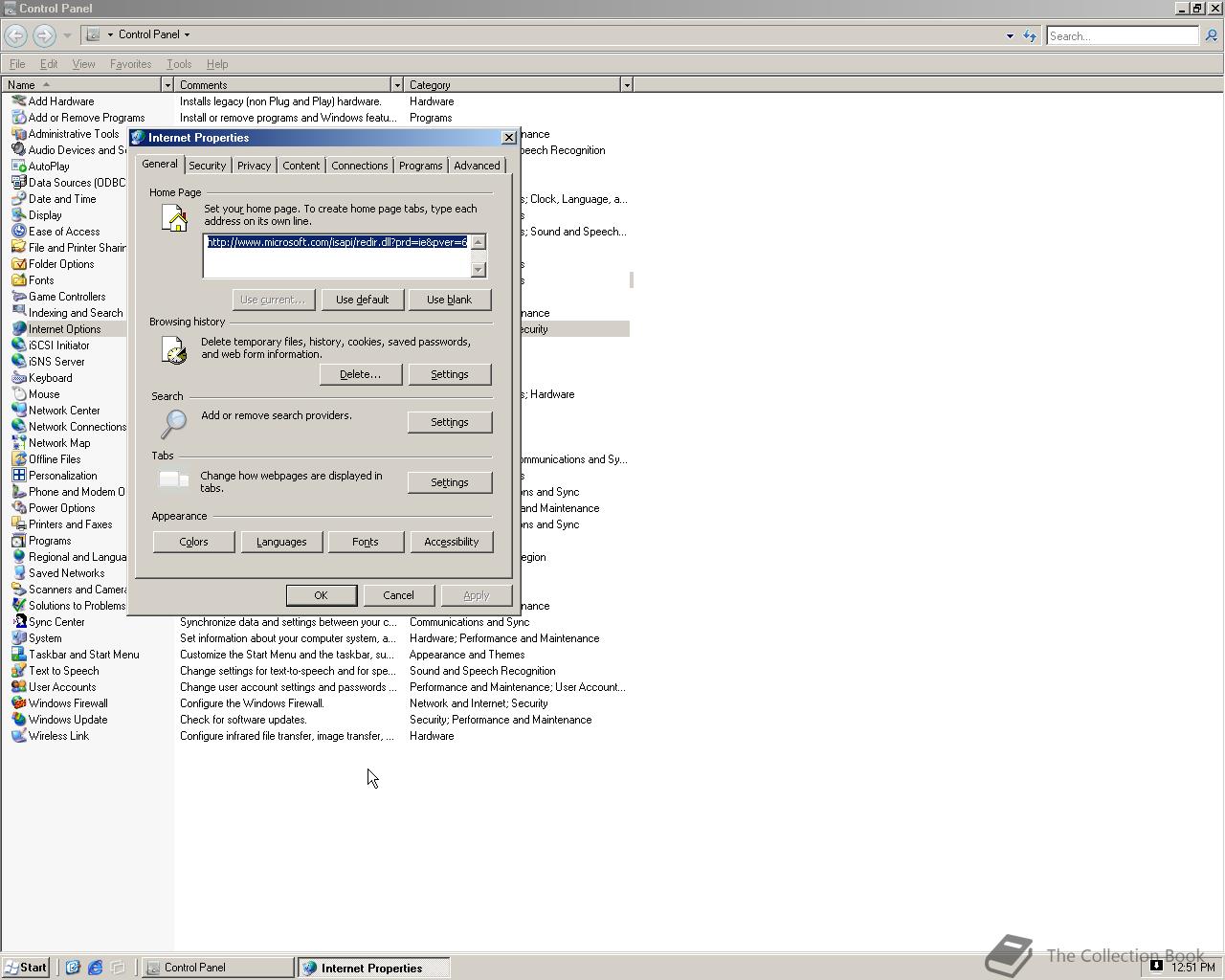Open the Tools menu
The width and height of the screenshot is (1225, 980).
179,64
